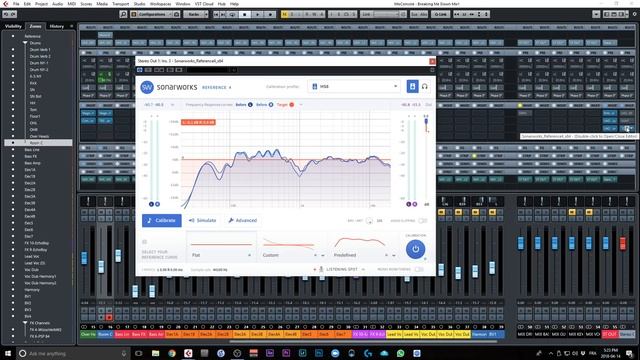Viewport: 640px width, 360px height.
Task: Click the Room C channel name label
Action: (105, 334)
